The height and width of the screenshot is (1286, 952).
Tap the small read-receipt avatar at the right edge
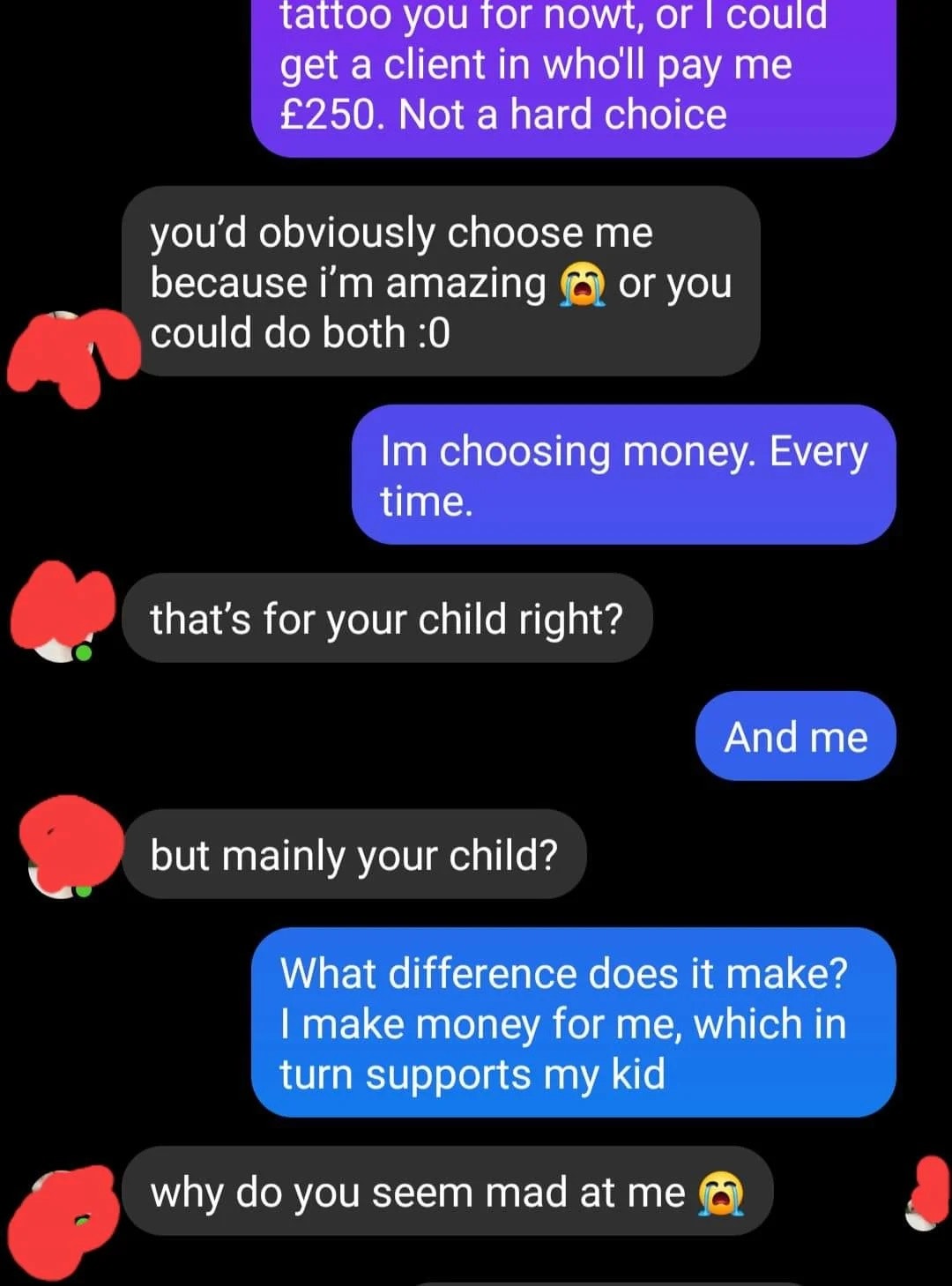click(x=926, y=1193)
